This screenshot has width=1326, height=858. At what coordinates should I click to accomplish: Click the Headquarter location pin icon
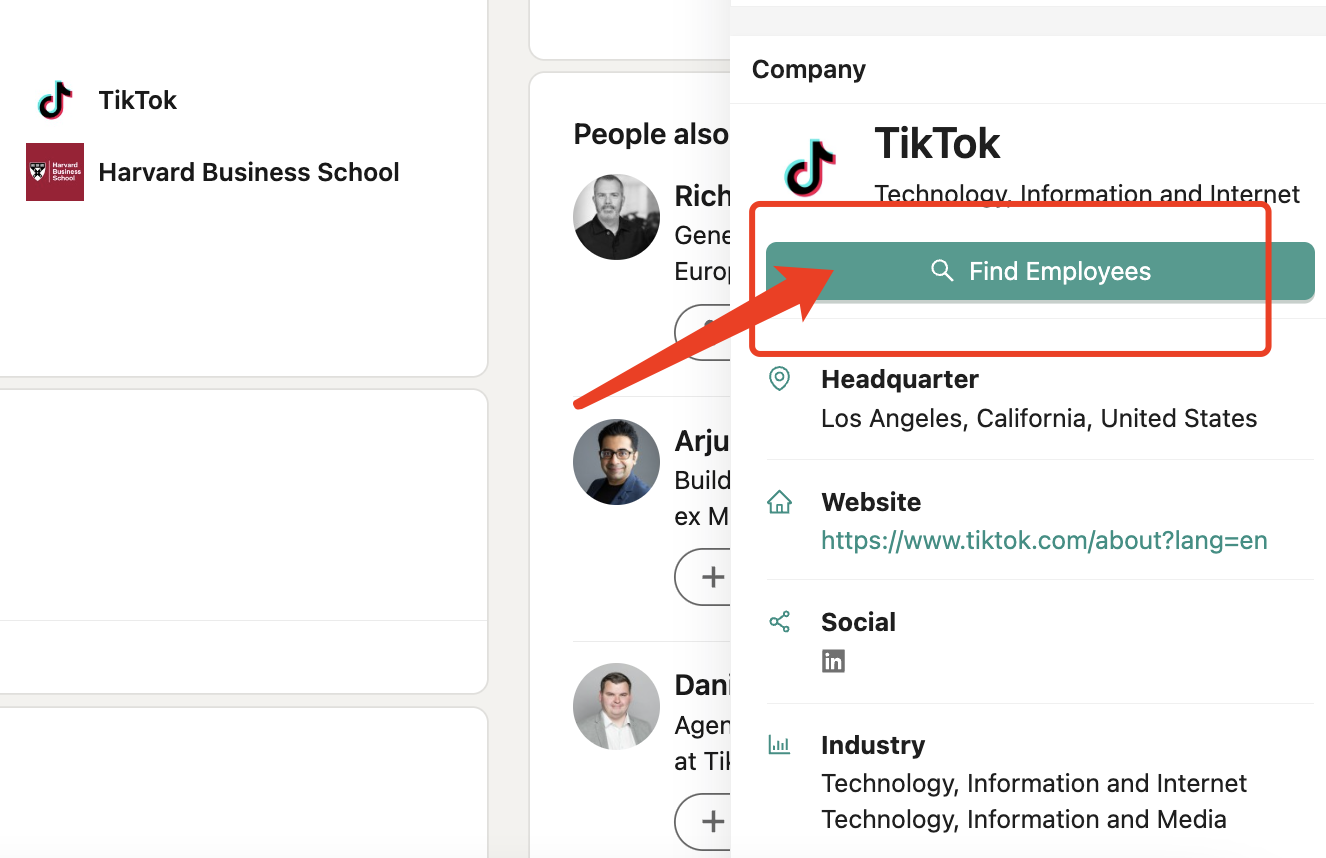click(x=779, y=379)
